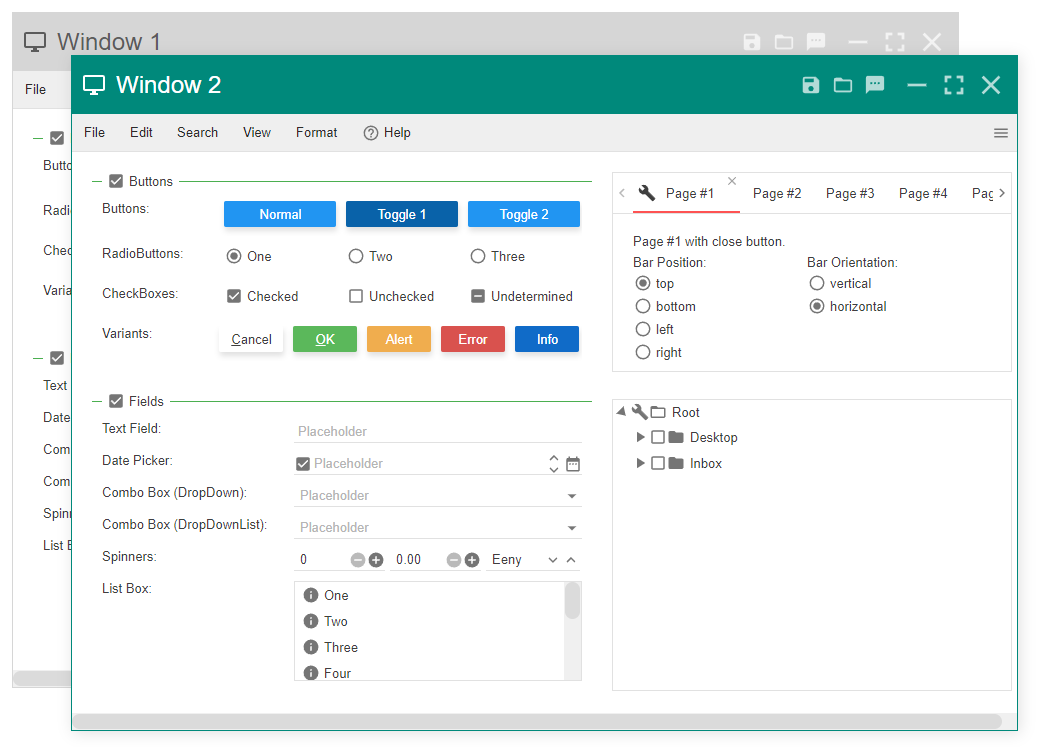
Task: Toggle the Fields group checkbox
Action: tap(116, 401)
